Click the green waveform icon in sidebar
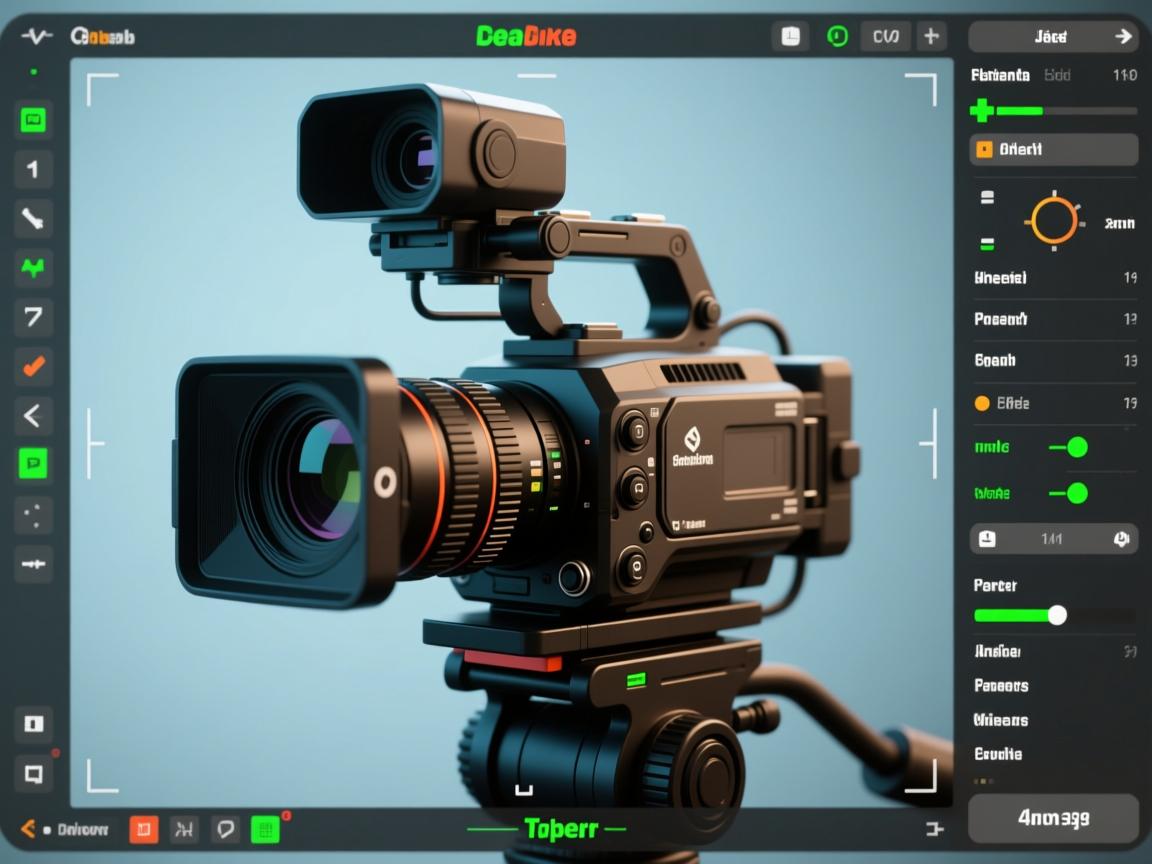 (x=33, y=267)
